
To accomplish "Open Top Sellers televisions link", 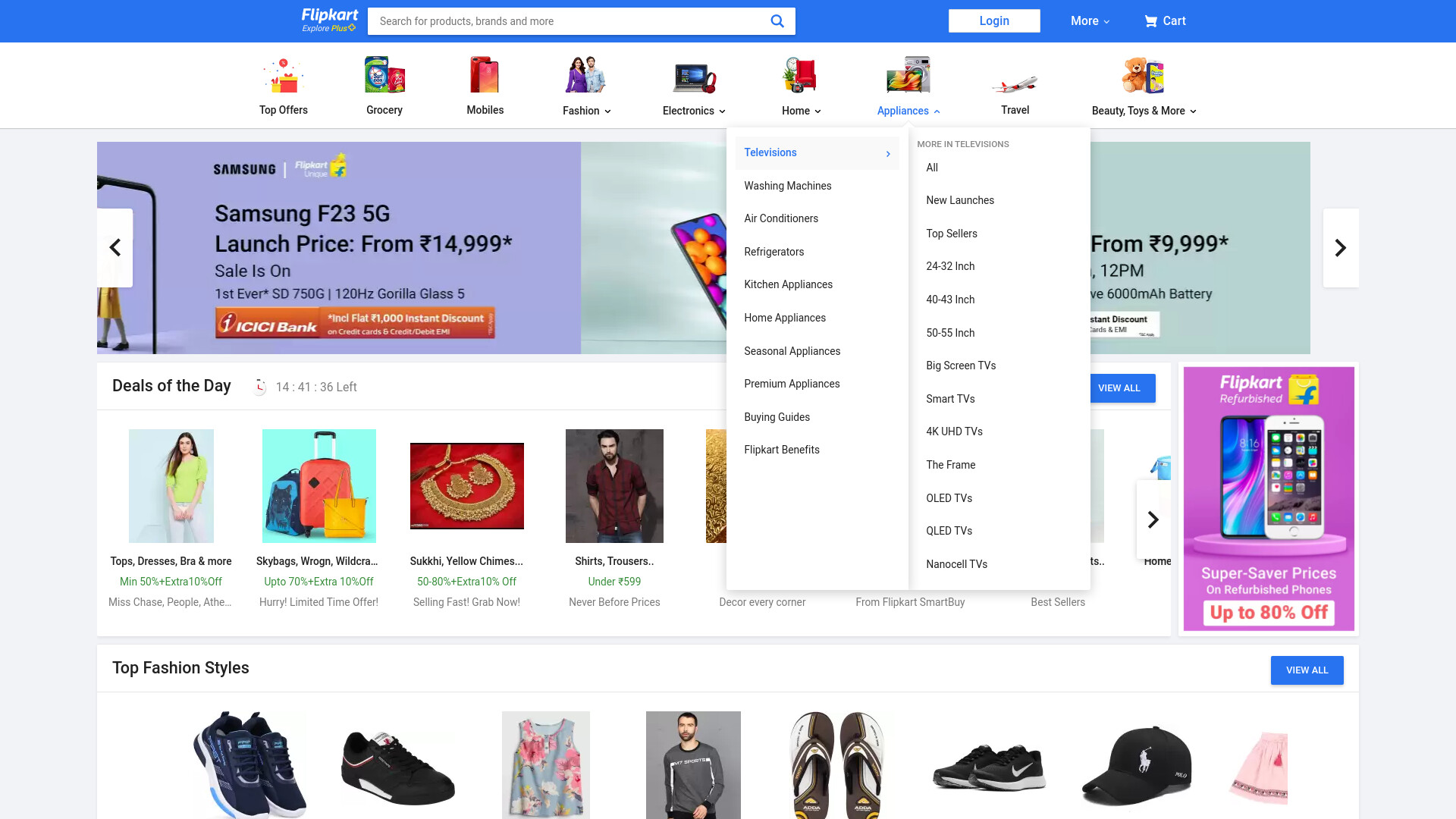I will 952,234.
